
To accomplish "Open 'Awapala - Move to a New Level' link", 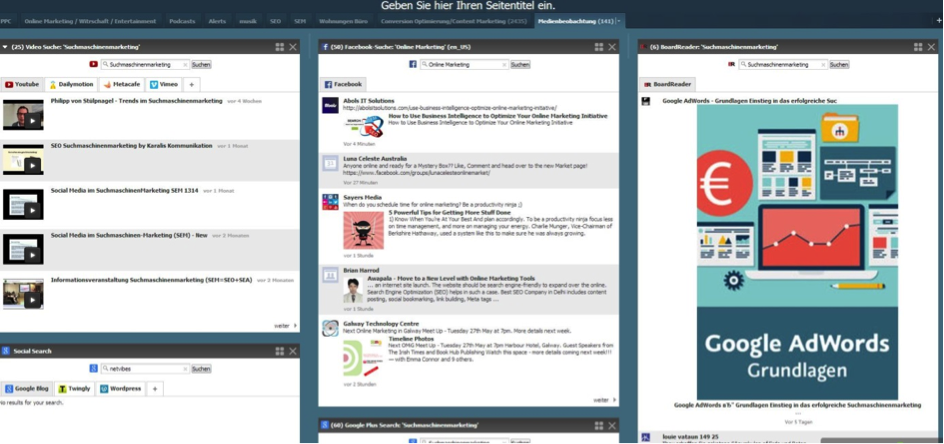I will pyautogui.click(x=451, y=279).
